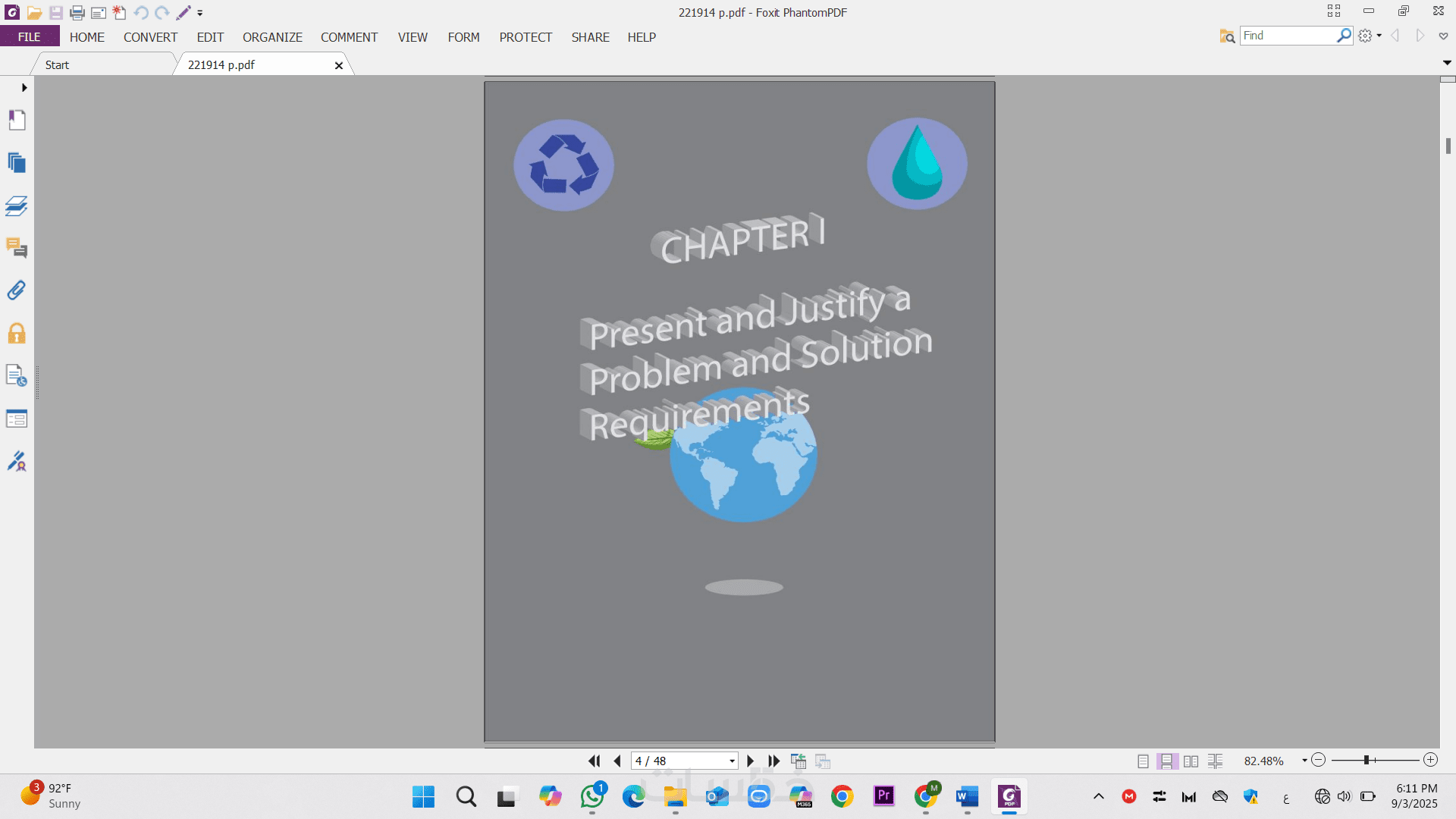
Task: Switch to facing pages view
Action: 1191,761
